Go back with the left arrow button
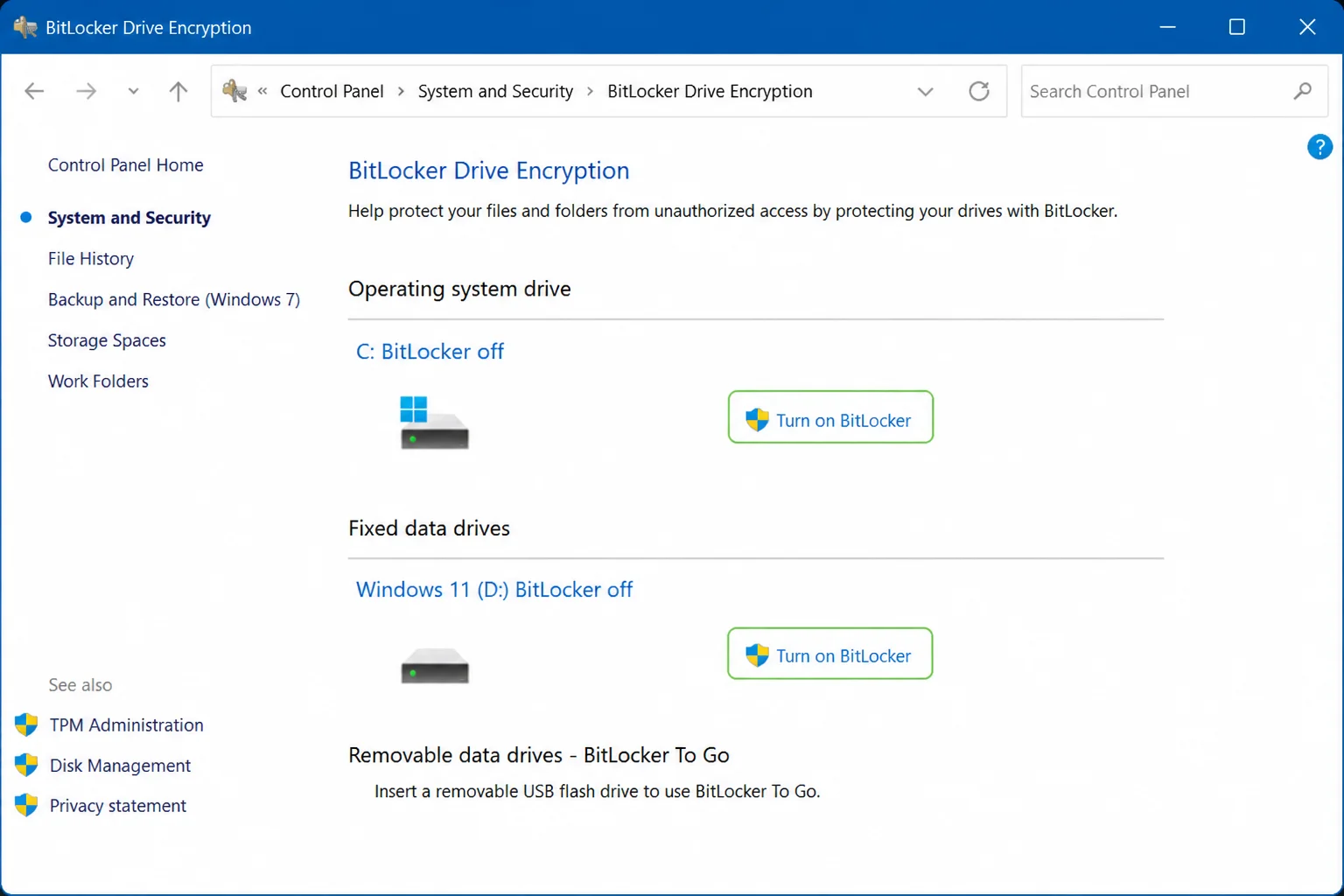This screenshot has height=896, width=1344. pos(34,91)
